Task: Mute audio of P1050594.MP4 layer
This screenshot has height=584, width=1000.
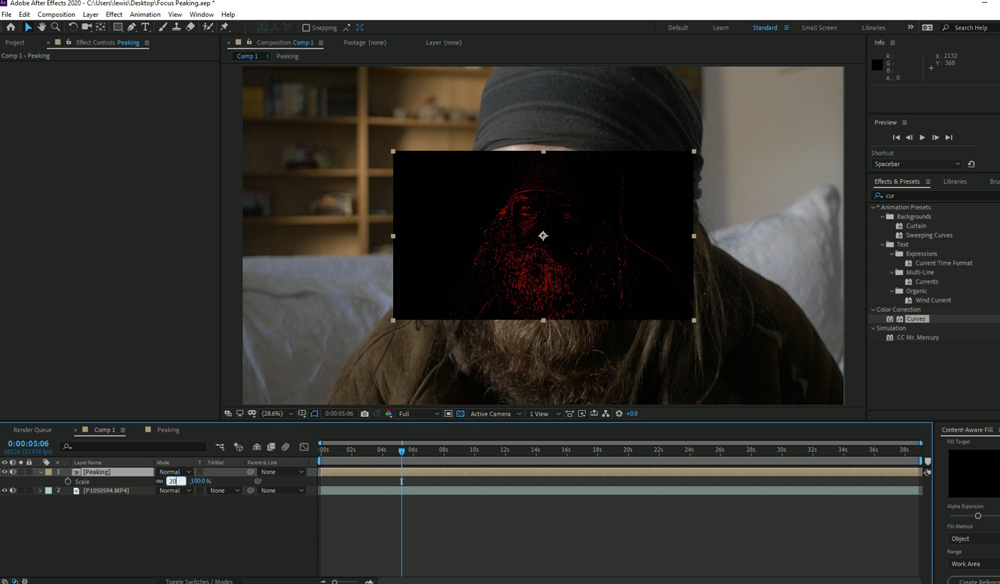Action: [x=13, y=491]
